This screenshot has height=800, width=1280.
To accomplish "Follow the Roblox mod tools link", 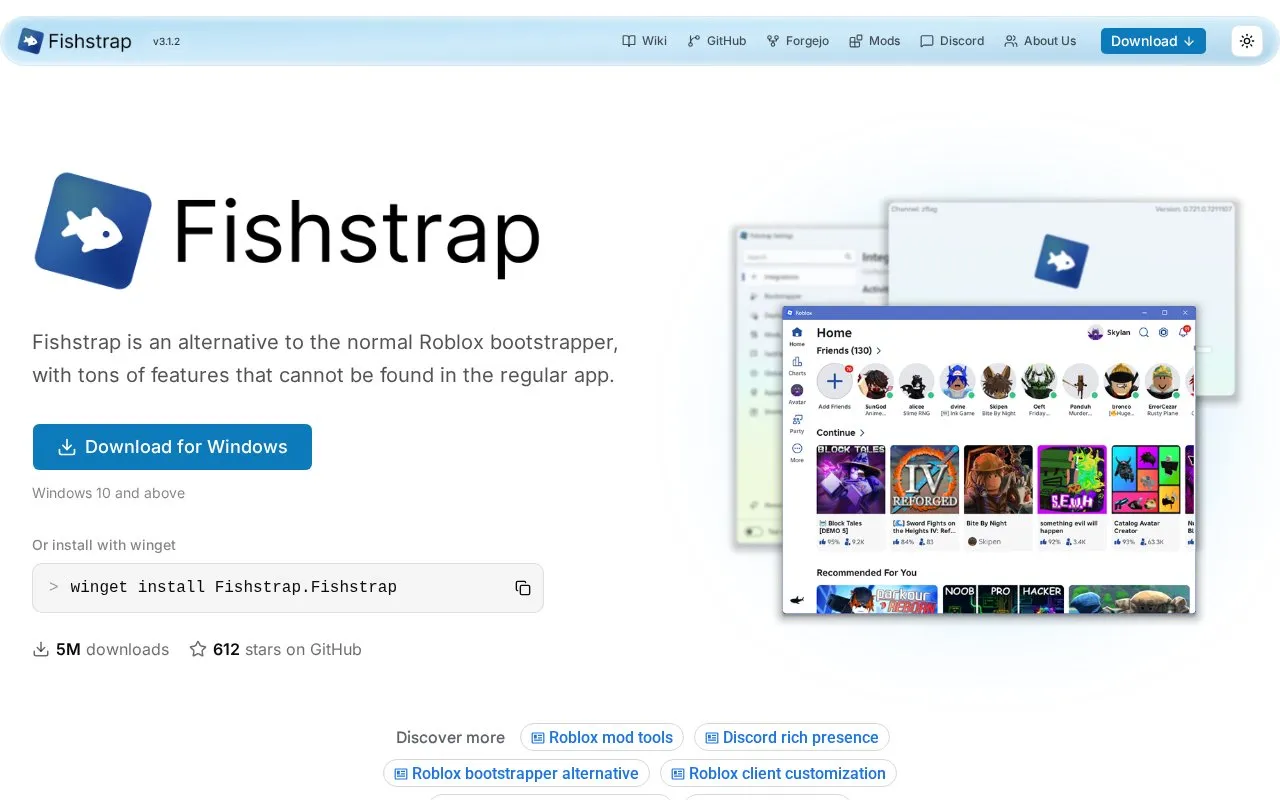I will (x=602, y=737).
